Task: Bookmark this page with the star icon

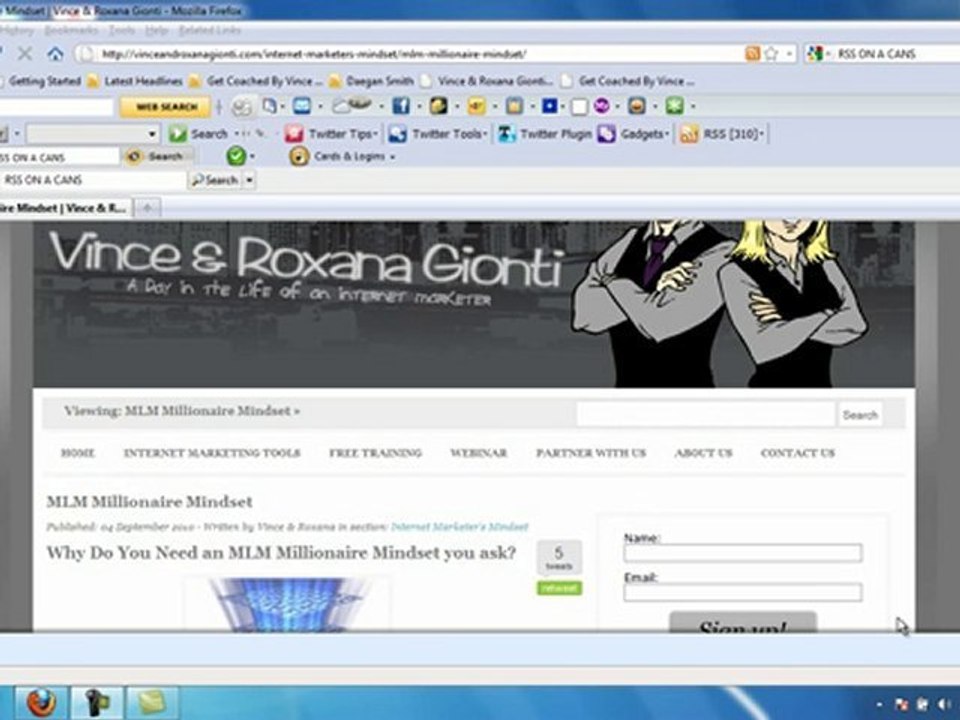Action: coord(771,54)
